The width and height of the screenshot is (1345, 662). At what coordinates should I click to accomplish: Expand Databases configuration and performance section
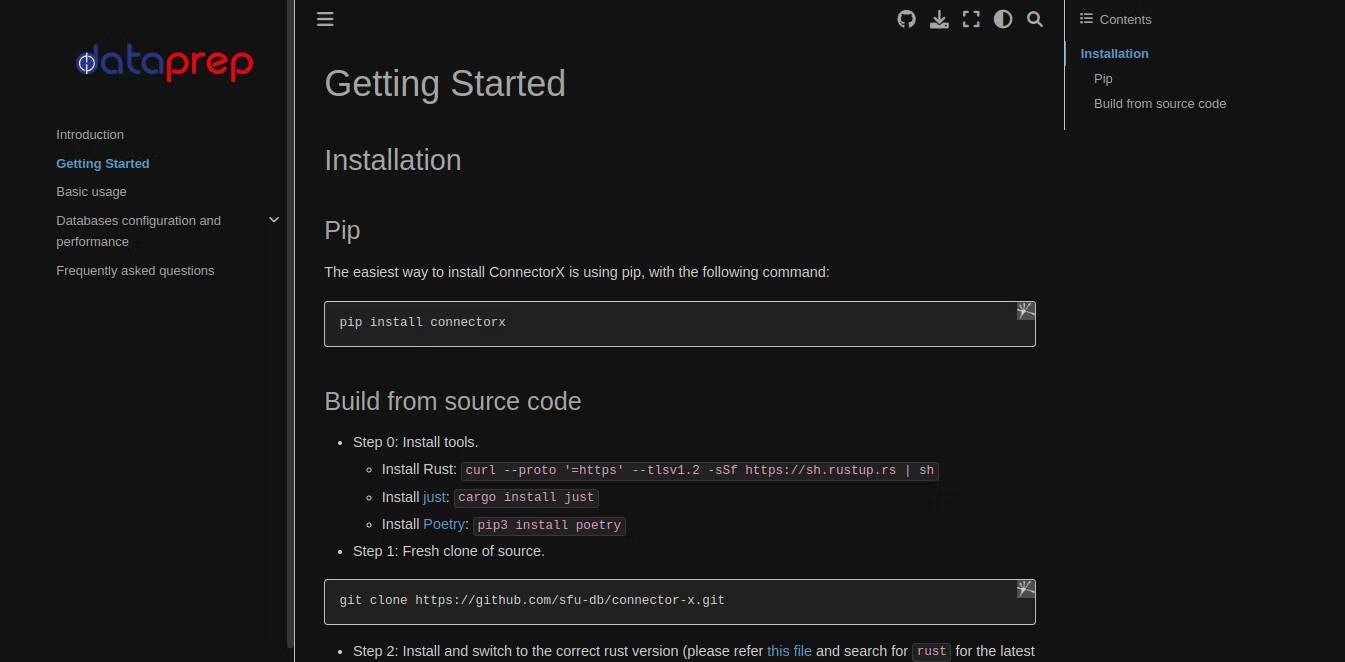point(273,219)
